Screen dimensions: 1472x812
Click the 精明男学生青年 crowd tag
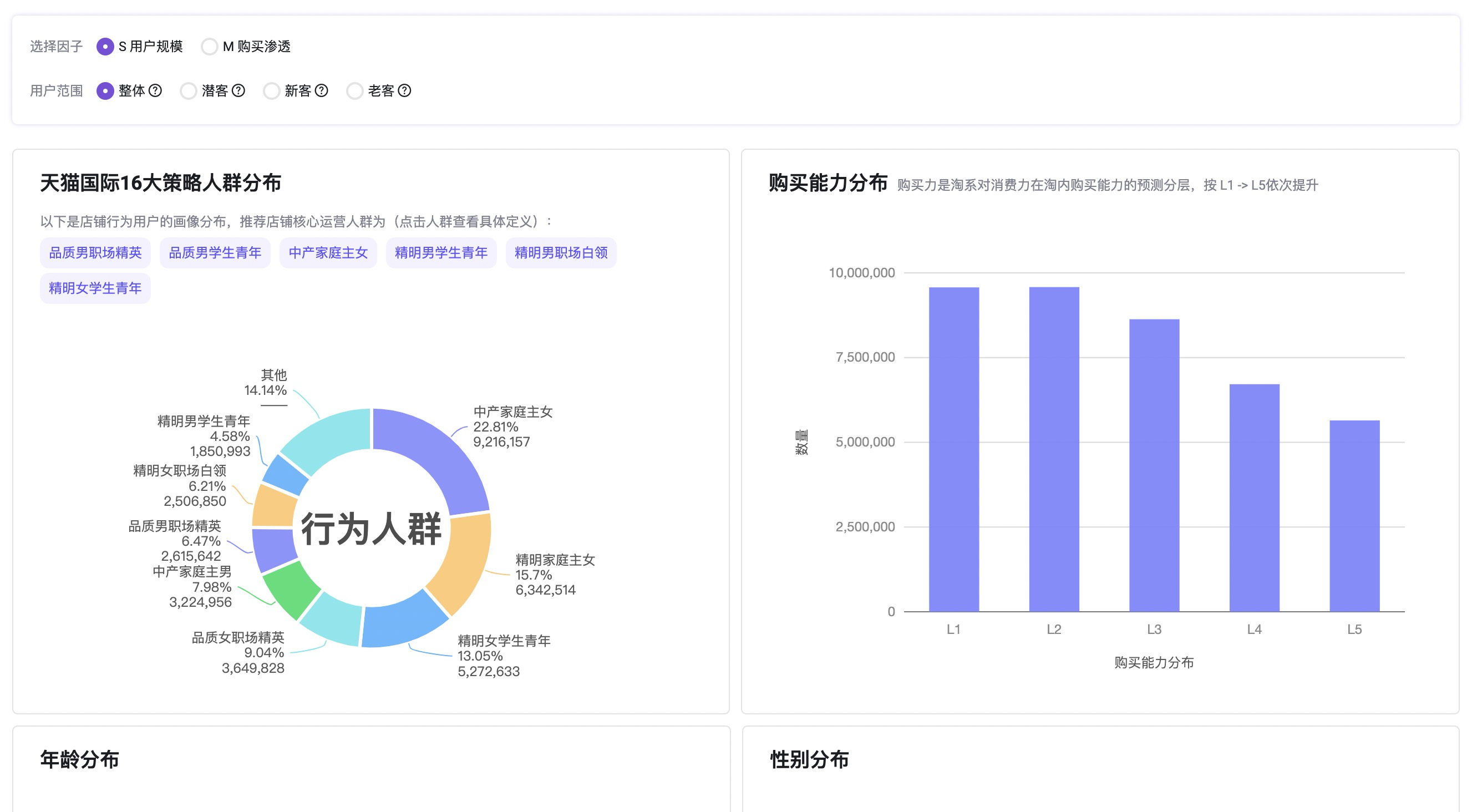pos(441,252)
